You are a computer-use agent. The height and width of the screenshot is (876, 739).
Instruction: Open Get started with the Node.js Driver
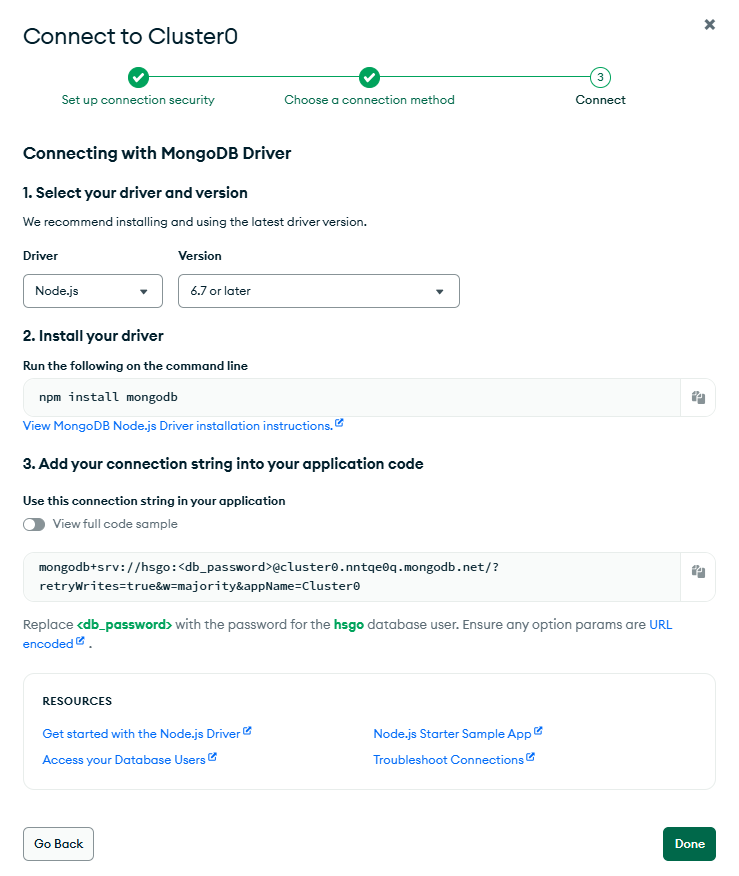tap(141, 734)
